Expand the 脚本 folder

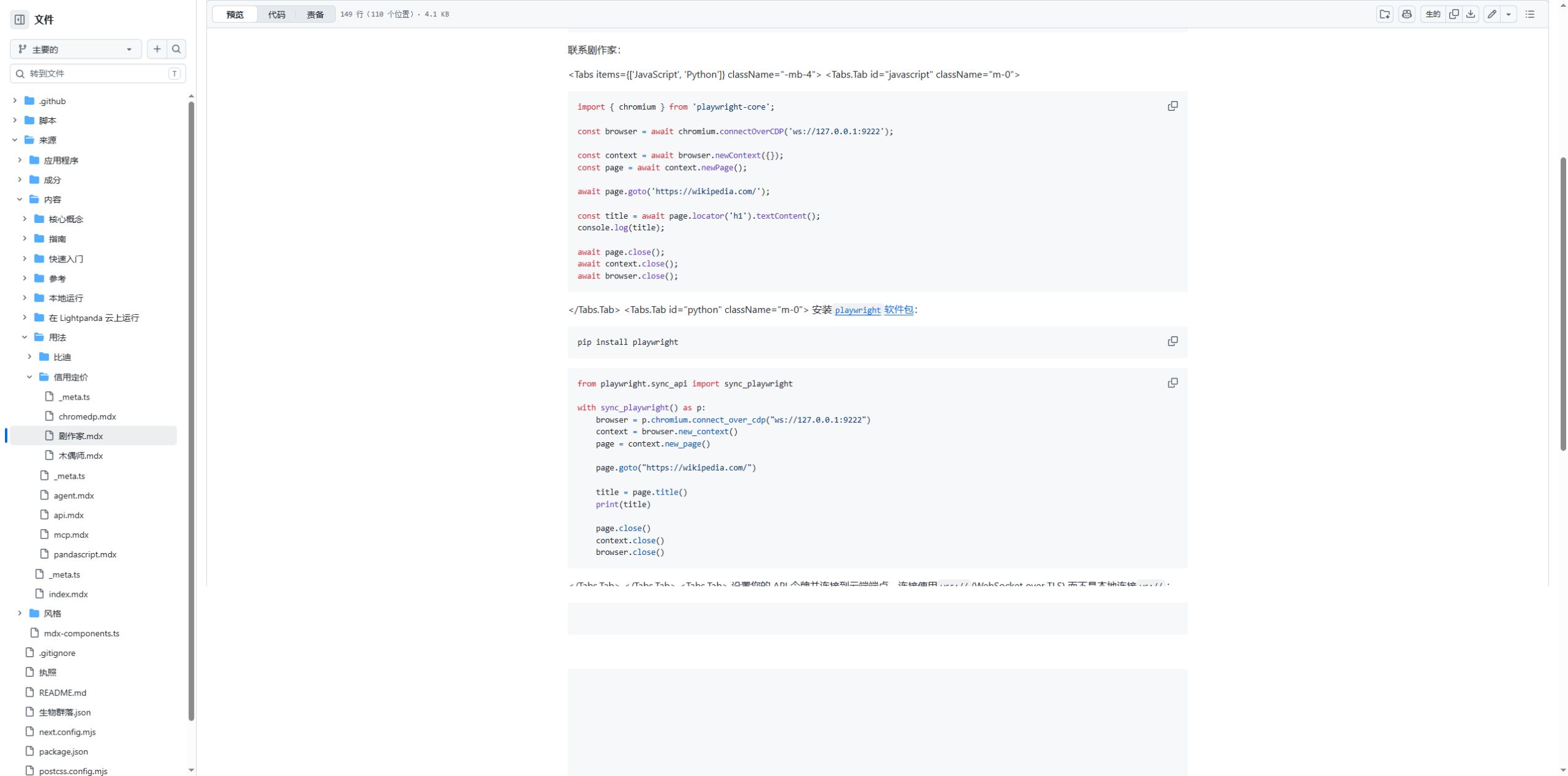click(15, 121)
